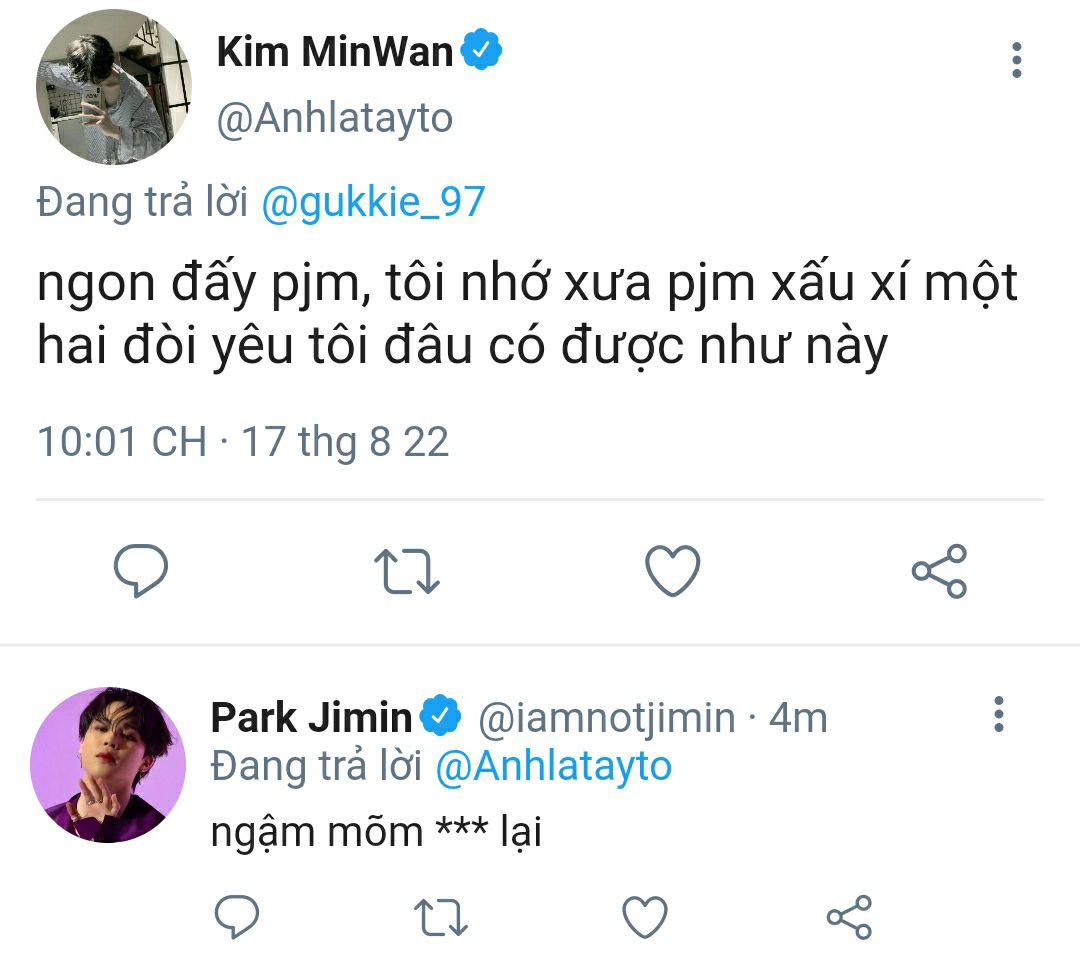This screenshot has height=953, width=1080.
Task: Retweet Park Jimin's reply
Action: [x=441, y=916]
